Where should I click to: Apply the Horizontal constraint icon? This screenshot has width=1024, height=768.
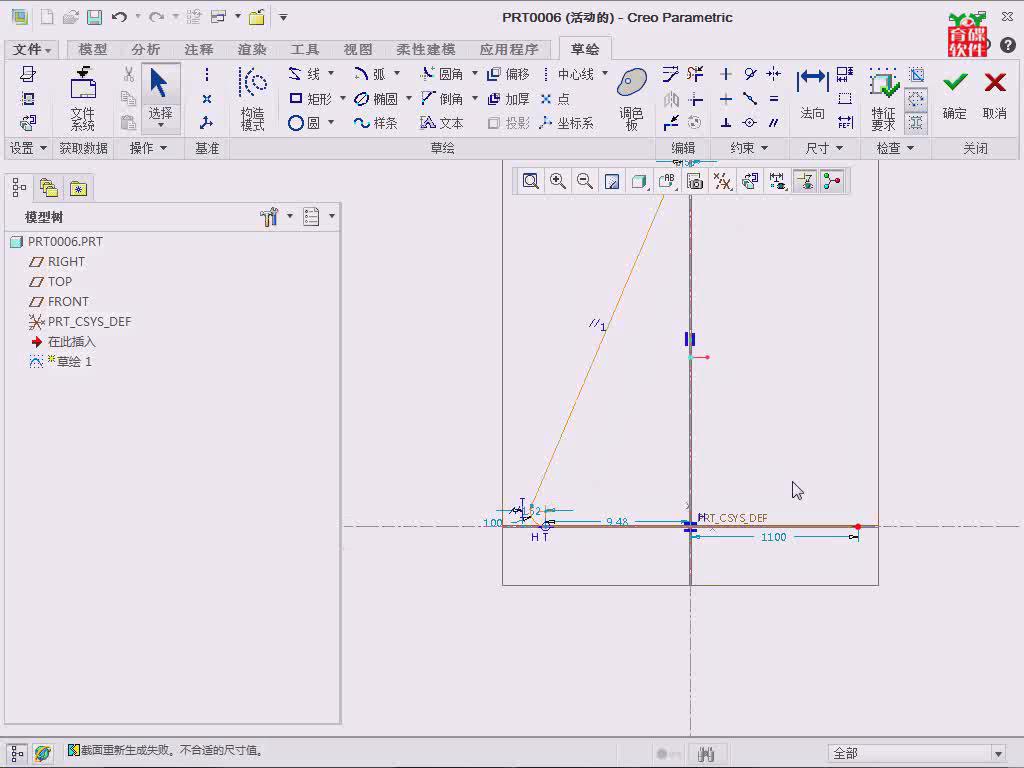pos(726,99)
